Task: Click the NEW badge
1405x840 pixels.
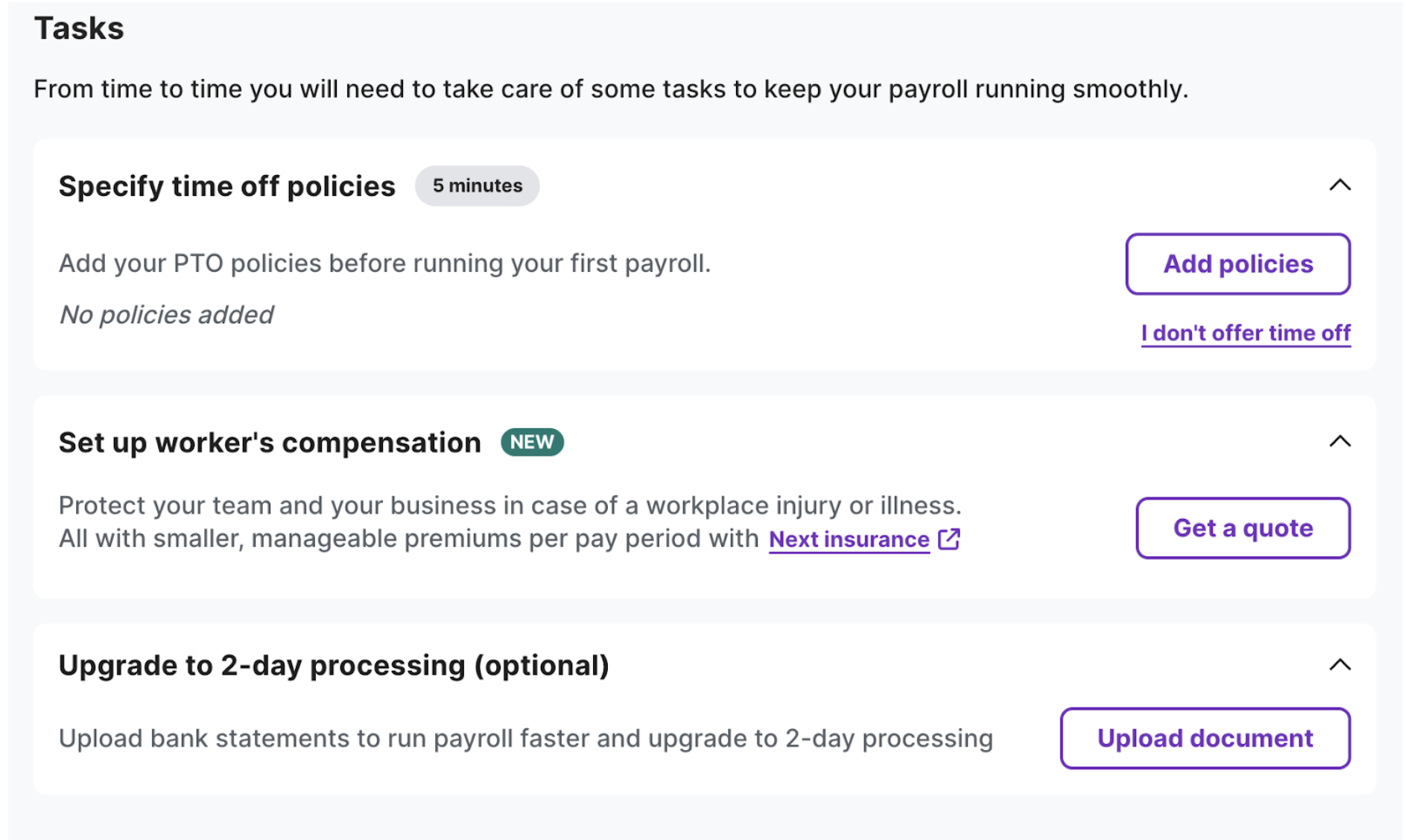Action: click(x=531, y=442)
